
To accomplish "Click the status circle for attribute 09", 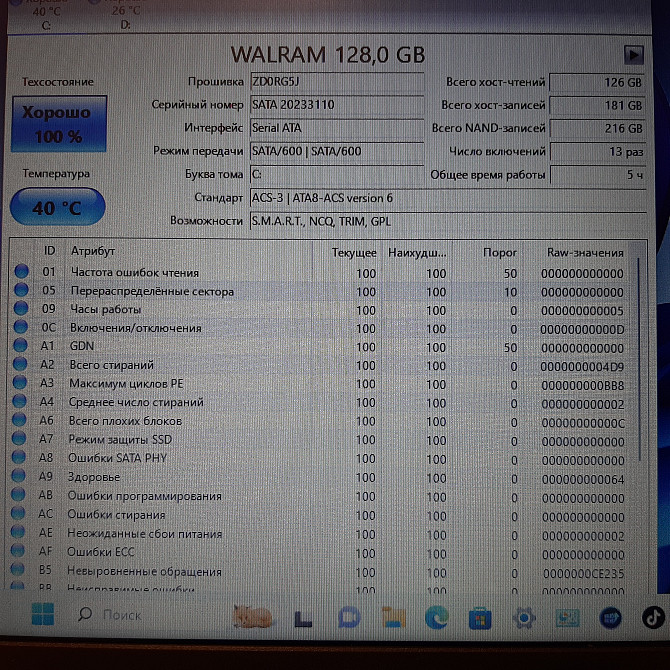I will coord(21,308).
